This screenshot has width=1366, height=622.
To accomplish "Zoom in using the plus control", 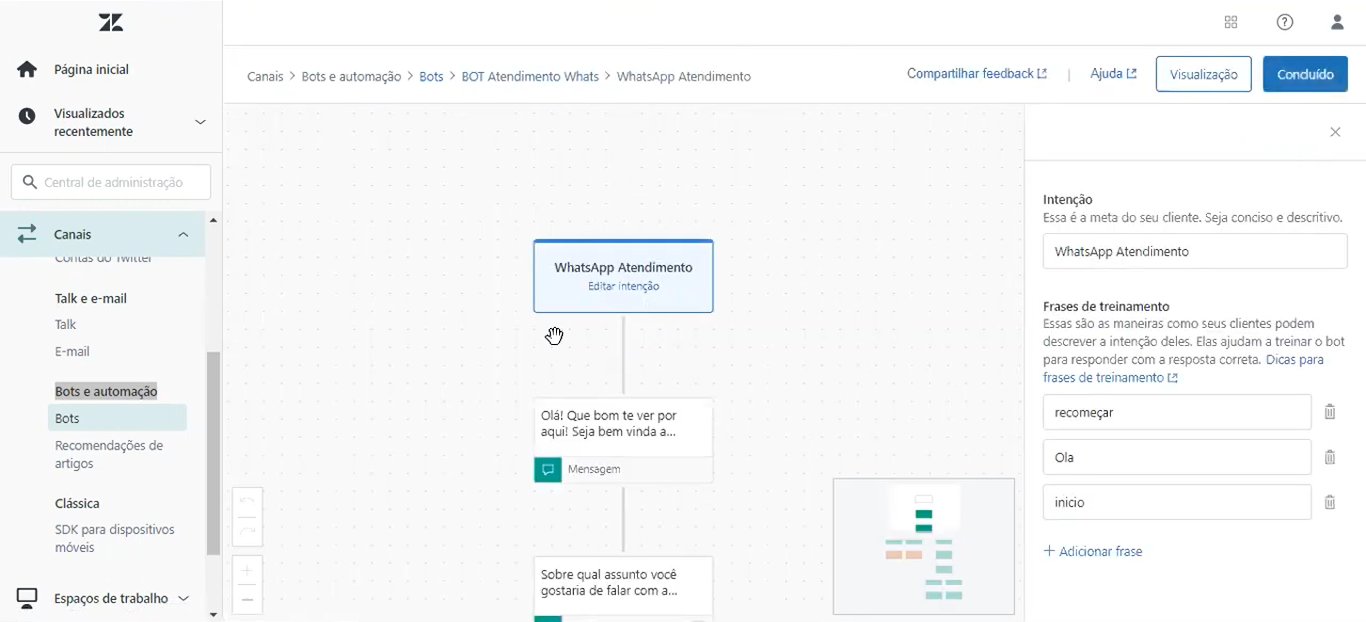I will click(247, 570).
